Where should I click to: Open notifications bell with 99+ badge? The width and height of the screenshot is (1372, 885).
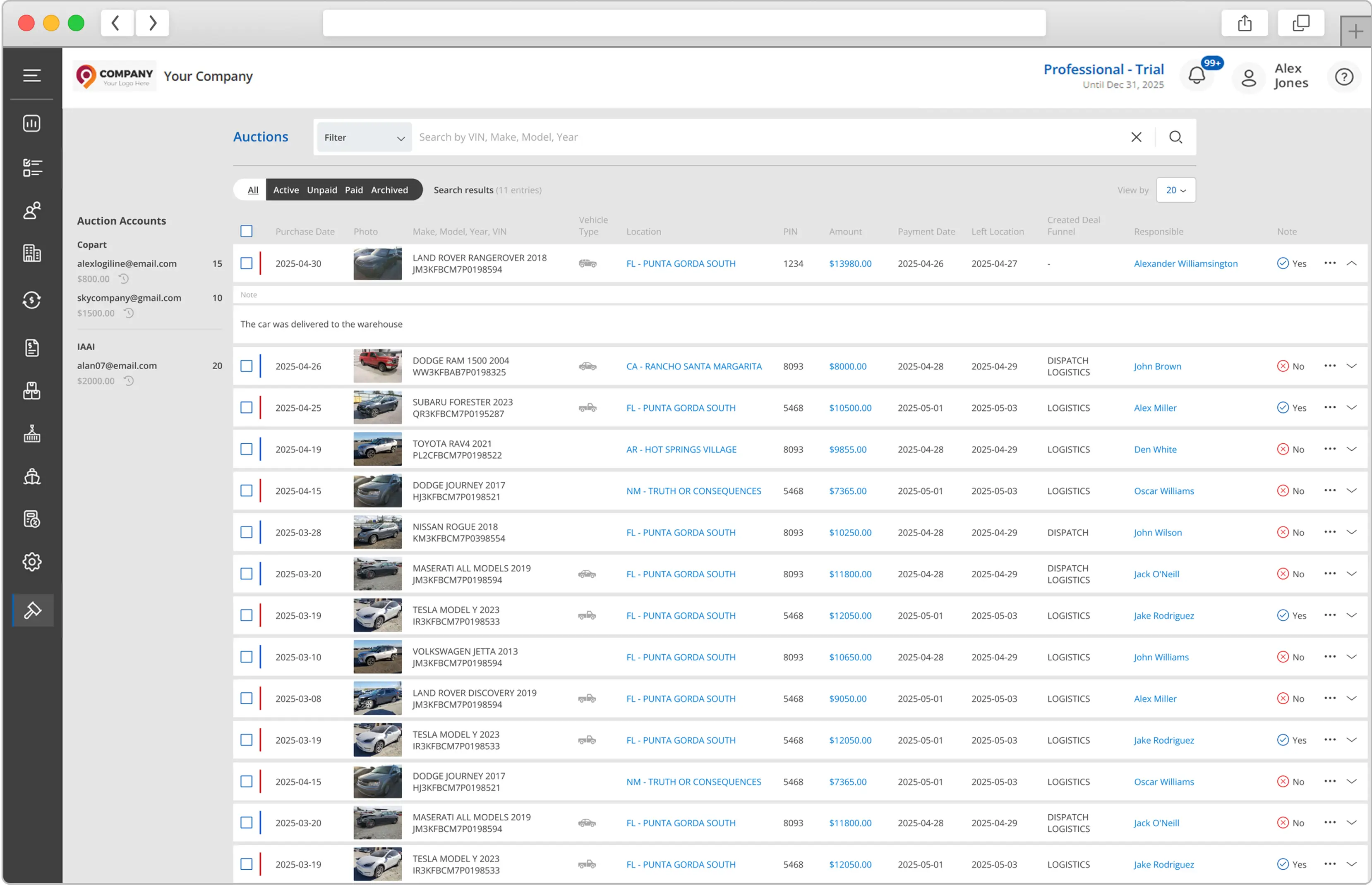click(1197, 76)
